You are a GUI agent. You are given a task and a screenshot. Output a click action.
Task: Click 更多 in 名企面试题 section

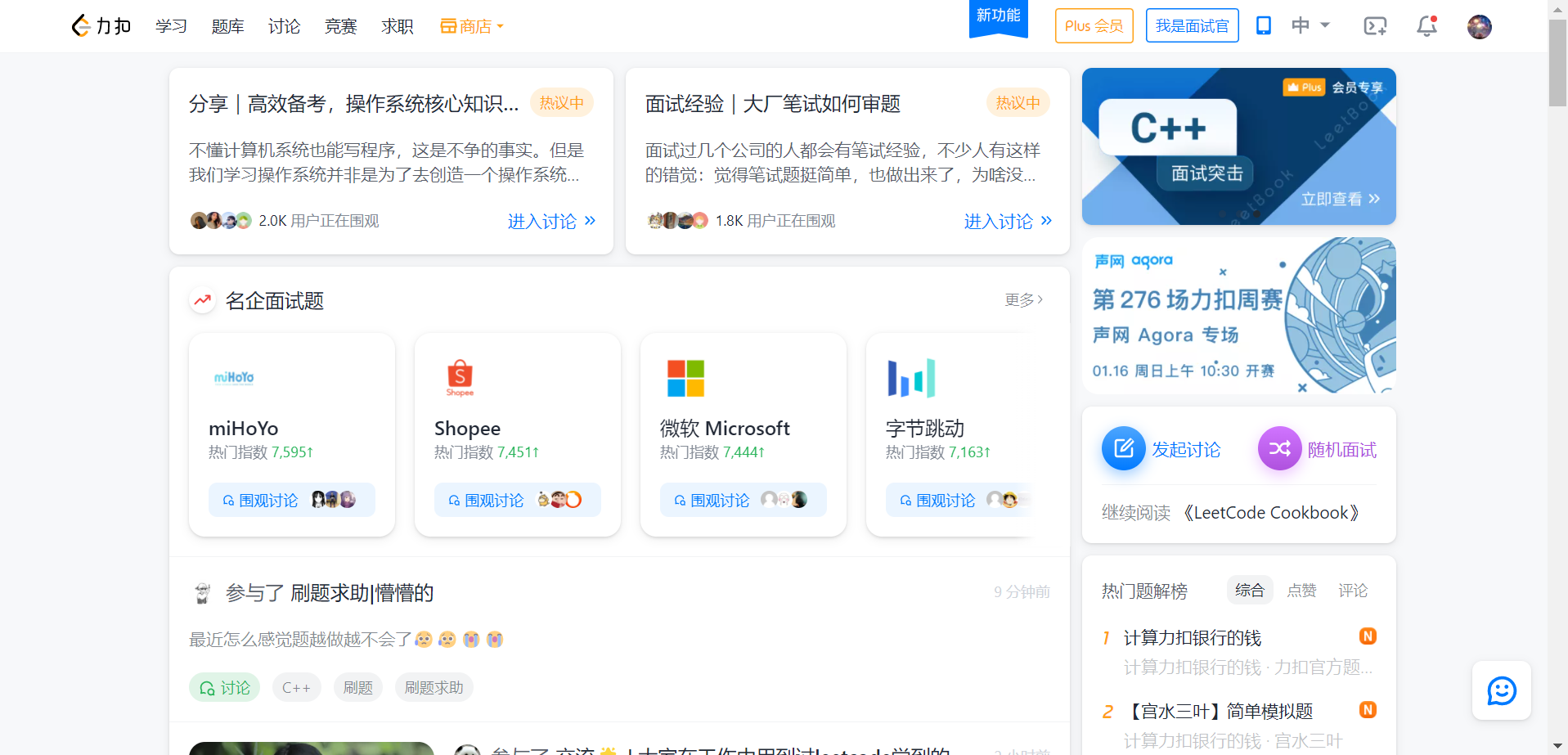click(1024, 300)
